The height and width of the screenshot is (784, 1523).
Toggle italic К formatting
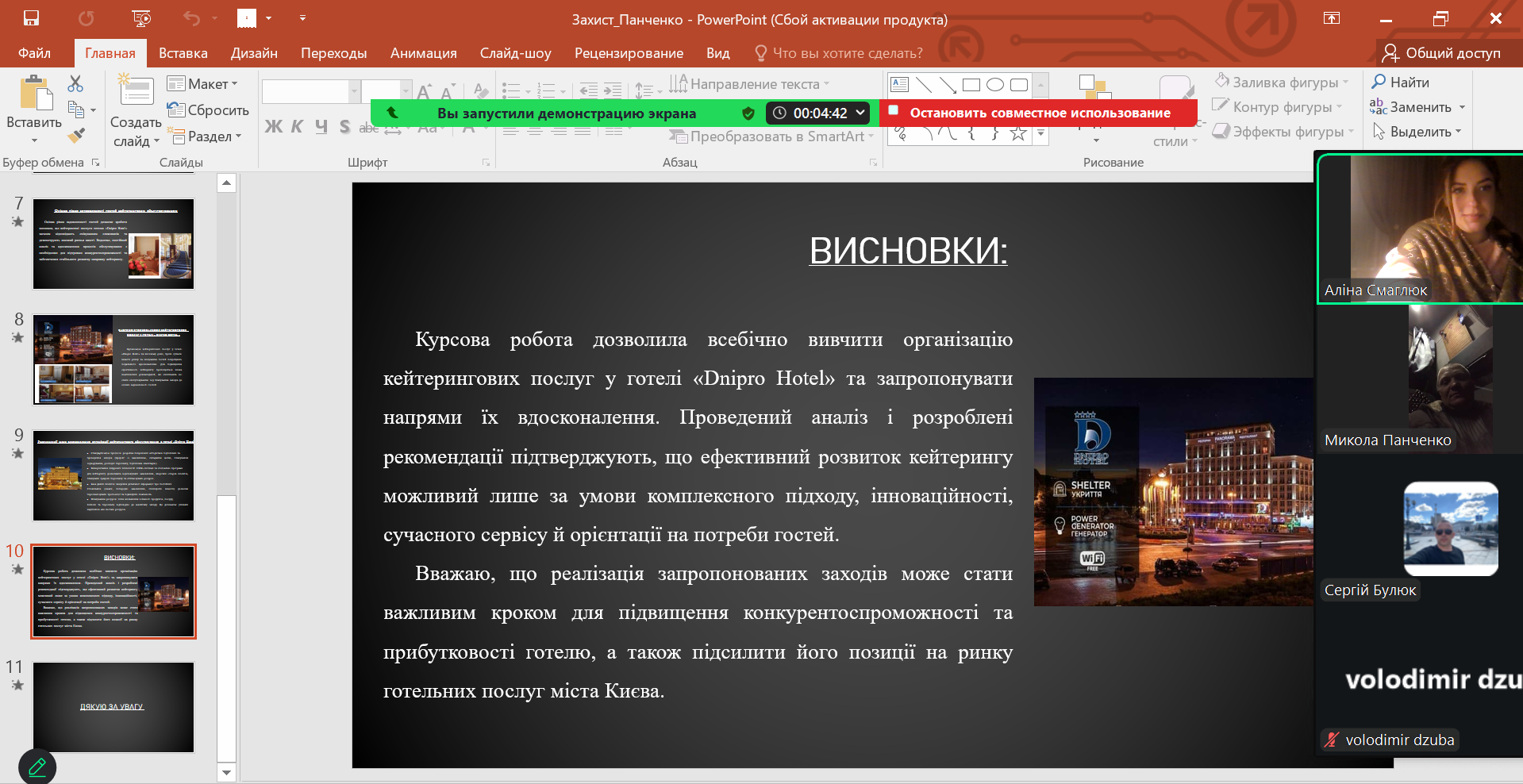coord(297,127)
